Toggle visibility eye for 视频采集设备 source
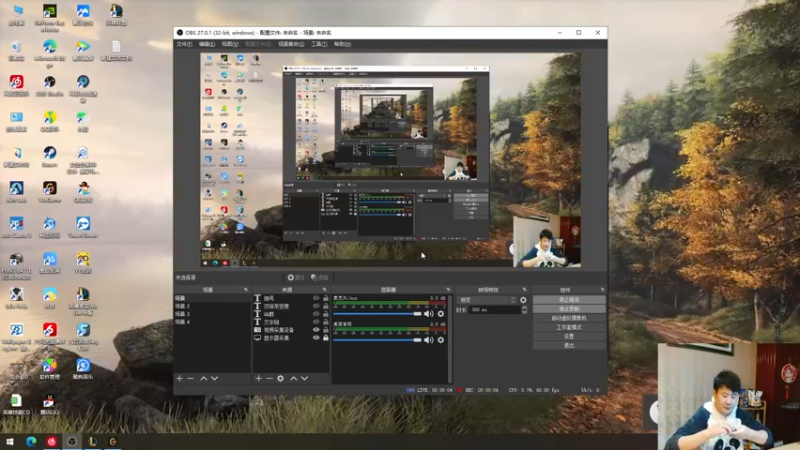800x450 pixels. tap(316, 330)
